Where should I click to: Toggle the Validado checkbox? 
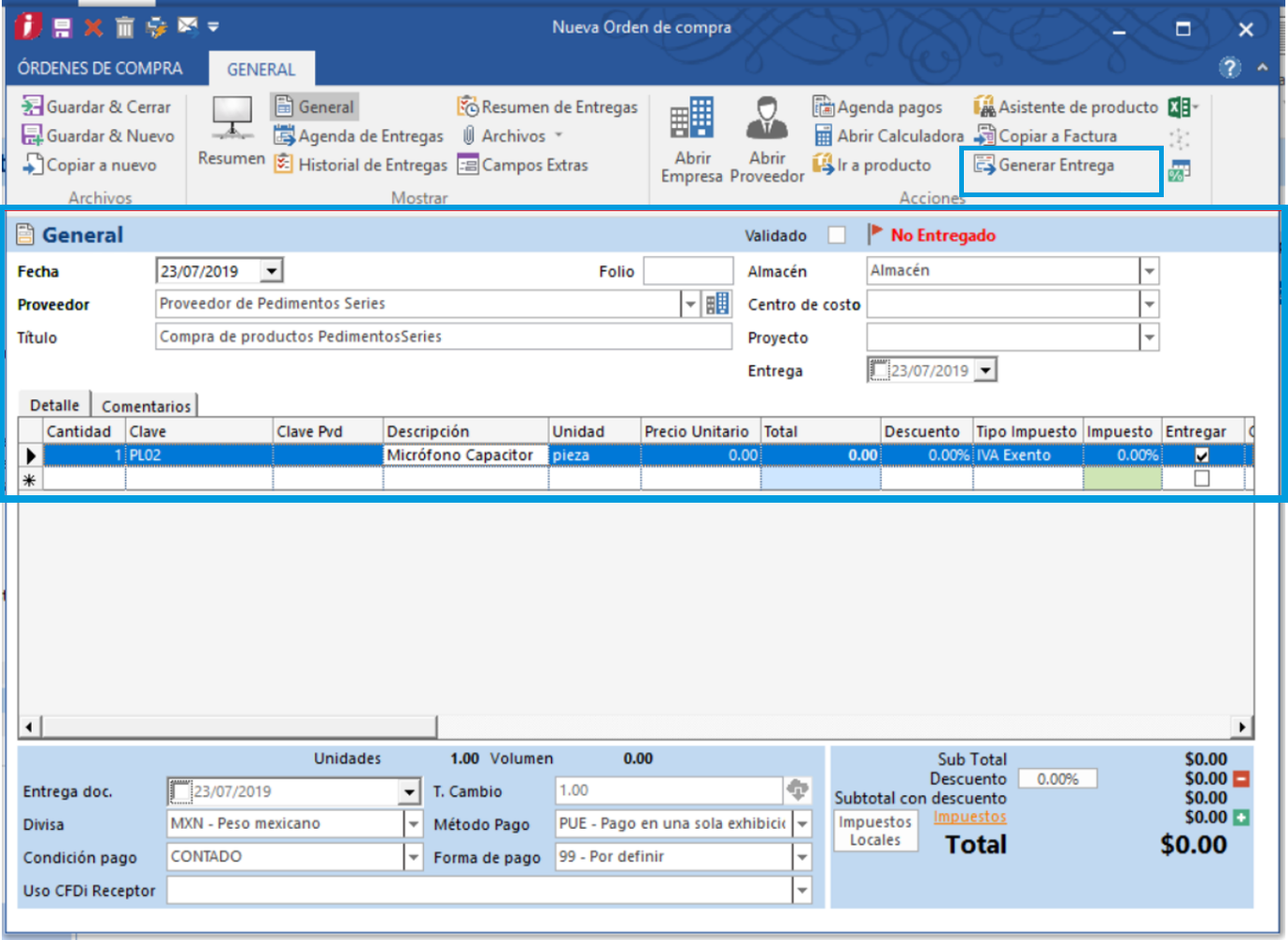(837, 235)
